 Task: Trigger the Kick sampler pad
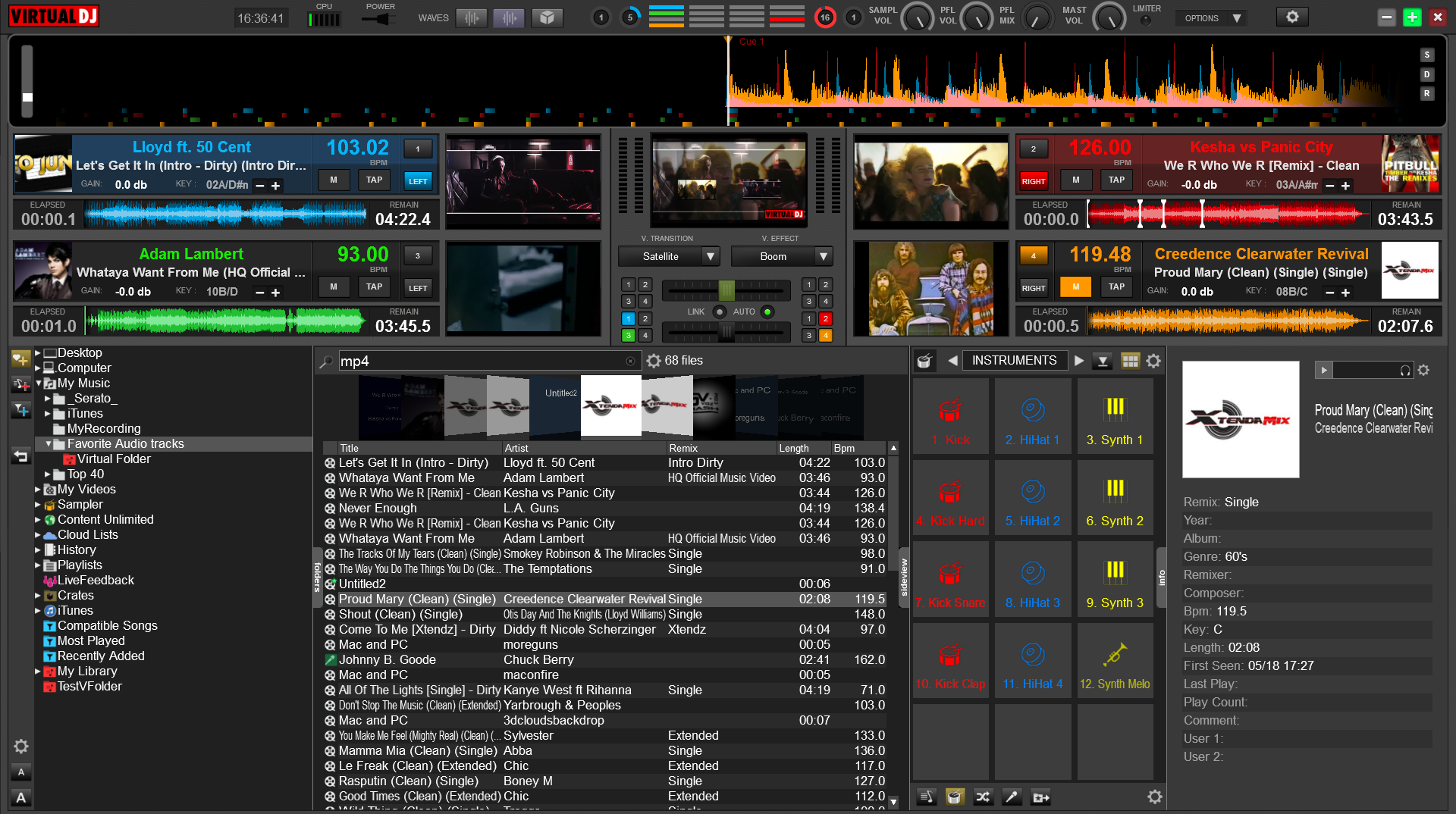click(950, 416)
